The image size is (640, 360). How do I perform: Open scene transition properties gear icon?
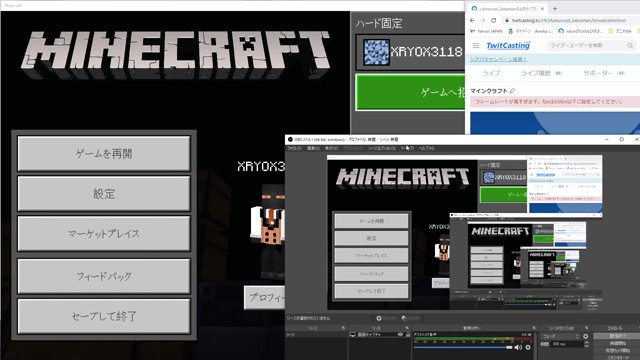586,336
